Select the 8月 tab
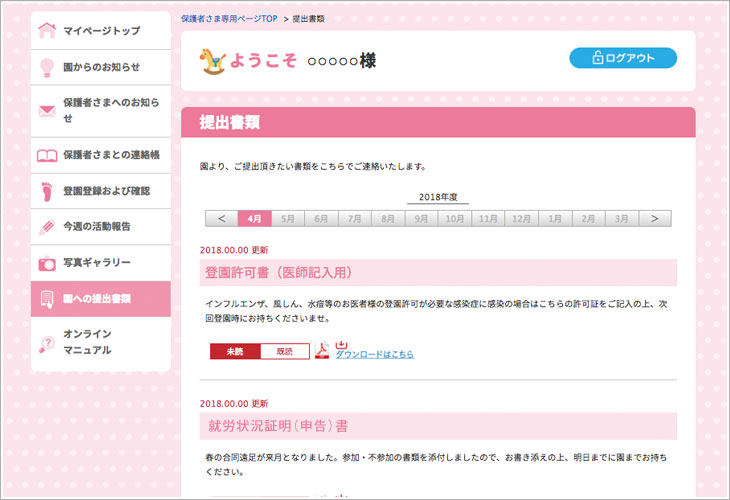 (388, 218)
